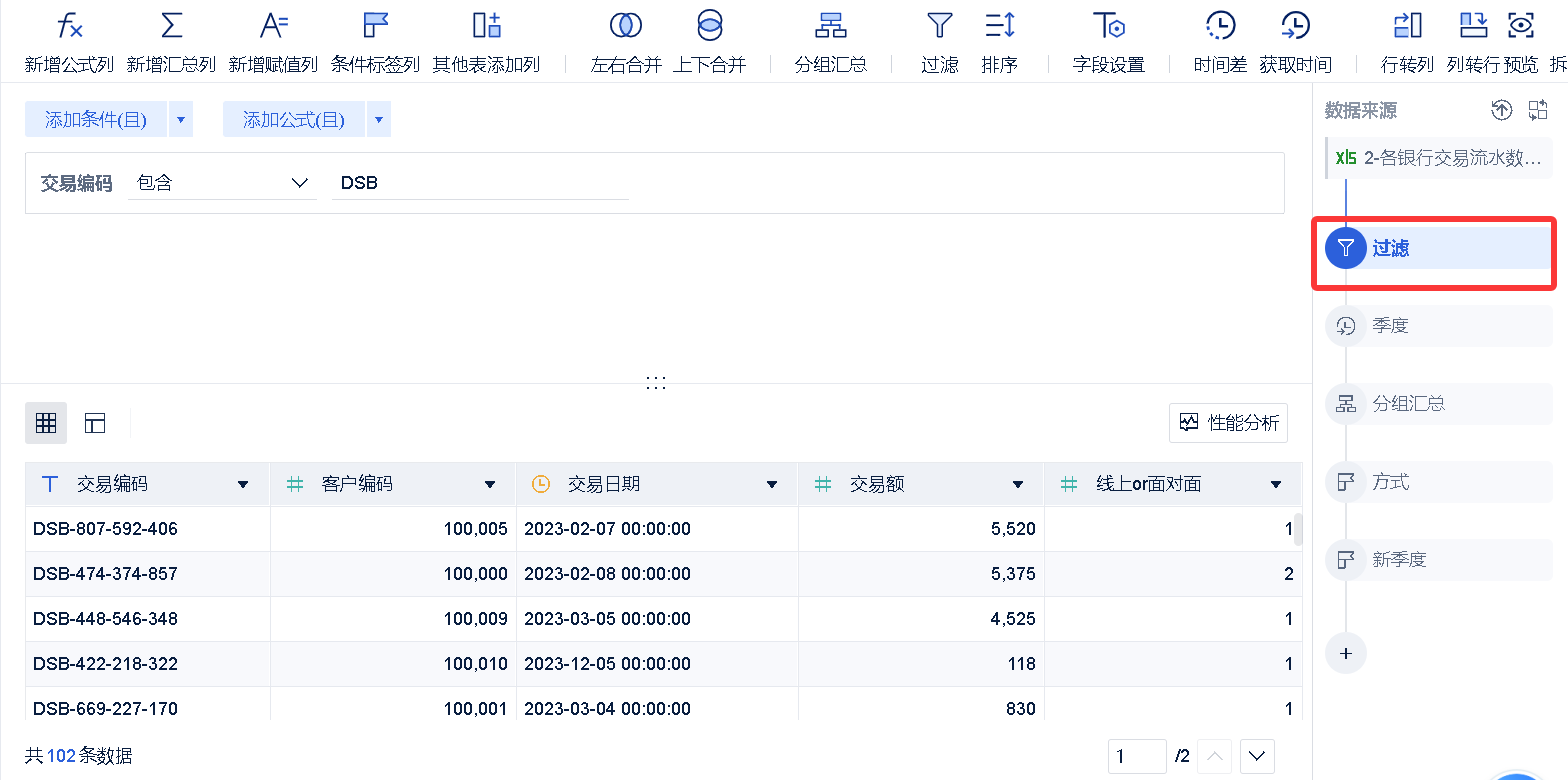Click upload icon beside 数据来源
The height and width of the screenshot is (780, 1568).
tap(1501, 111)
